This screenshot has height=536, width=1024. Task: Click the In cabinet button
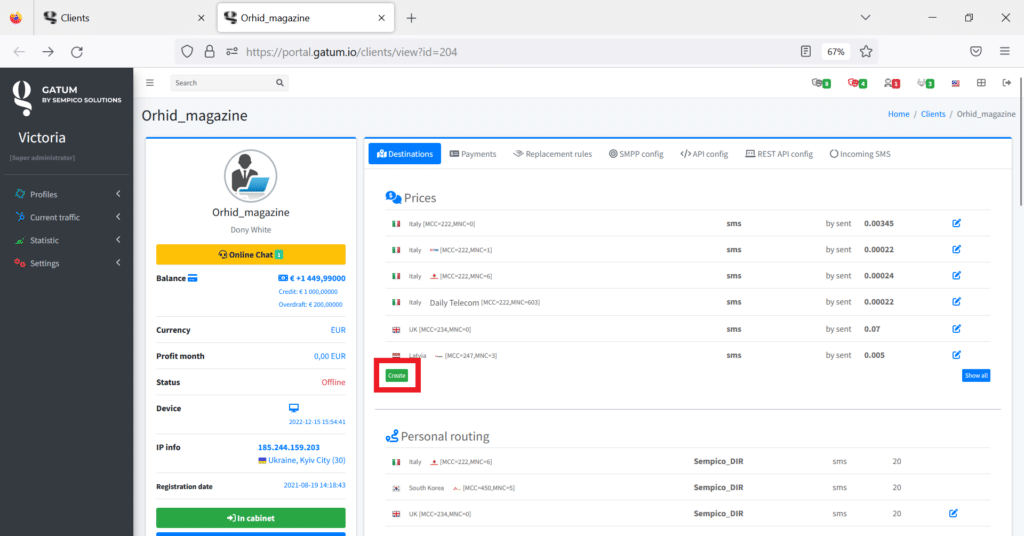[x=251, y=518]
